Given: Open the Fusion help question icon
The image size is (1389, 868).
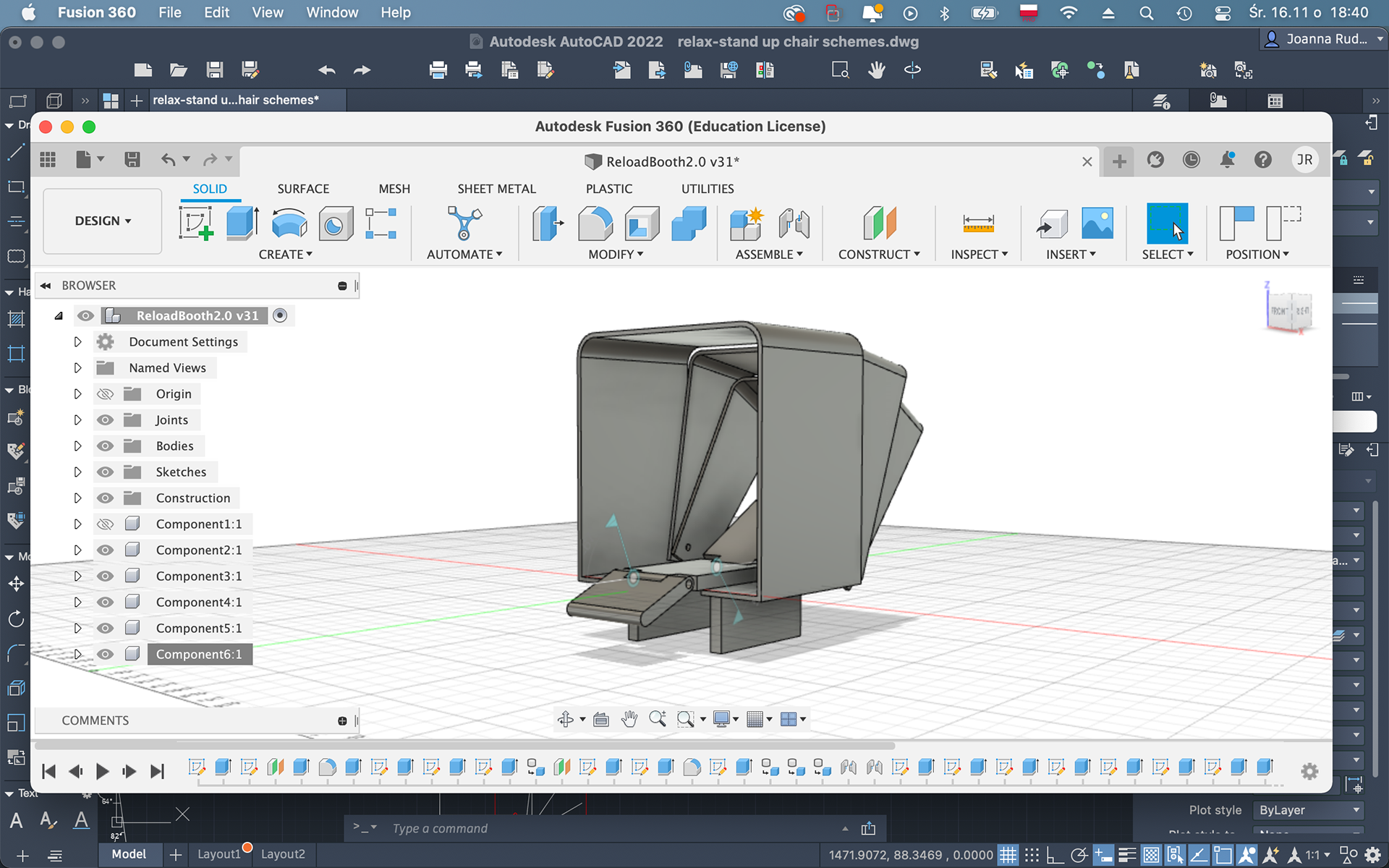Looking at the screenshot, I should 1262,160.
